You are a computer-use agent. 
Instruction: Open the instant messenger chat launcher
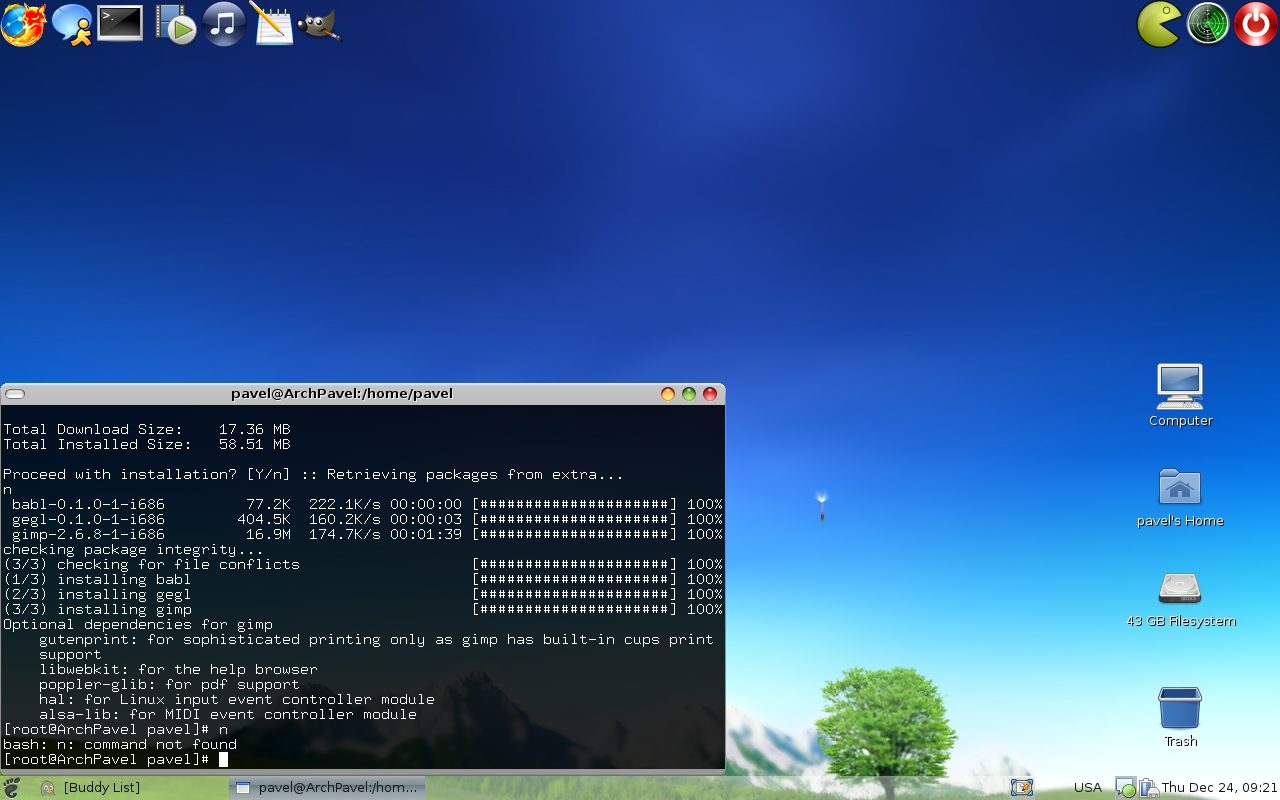click(x=72, y=24)
